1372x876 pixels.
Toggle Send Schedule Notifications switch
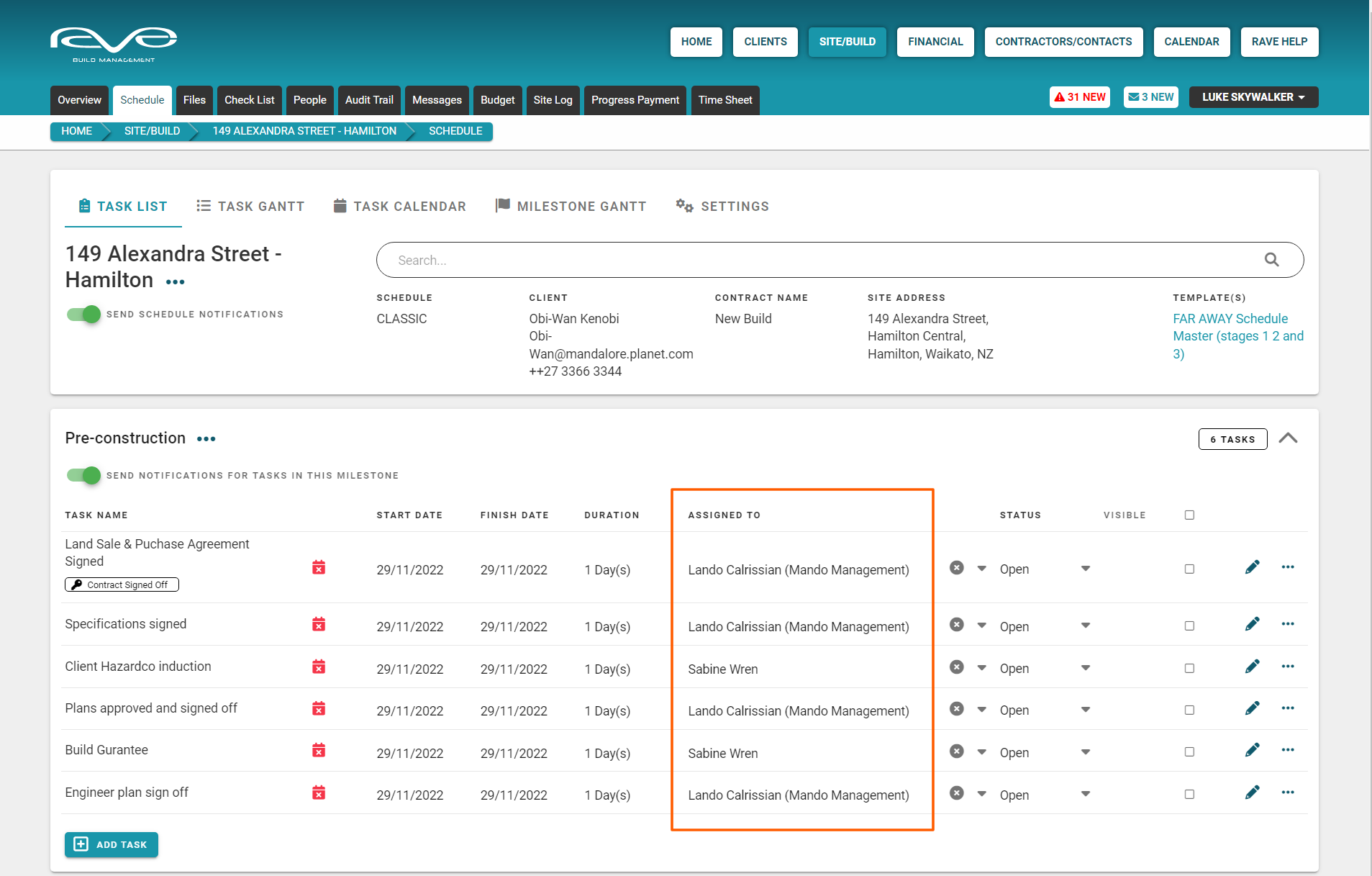coord(84,315)
